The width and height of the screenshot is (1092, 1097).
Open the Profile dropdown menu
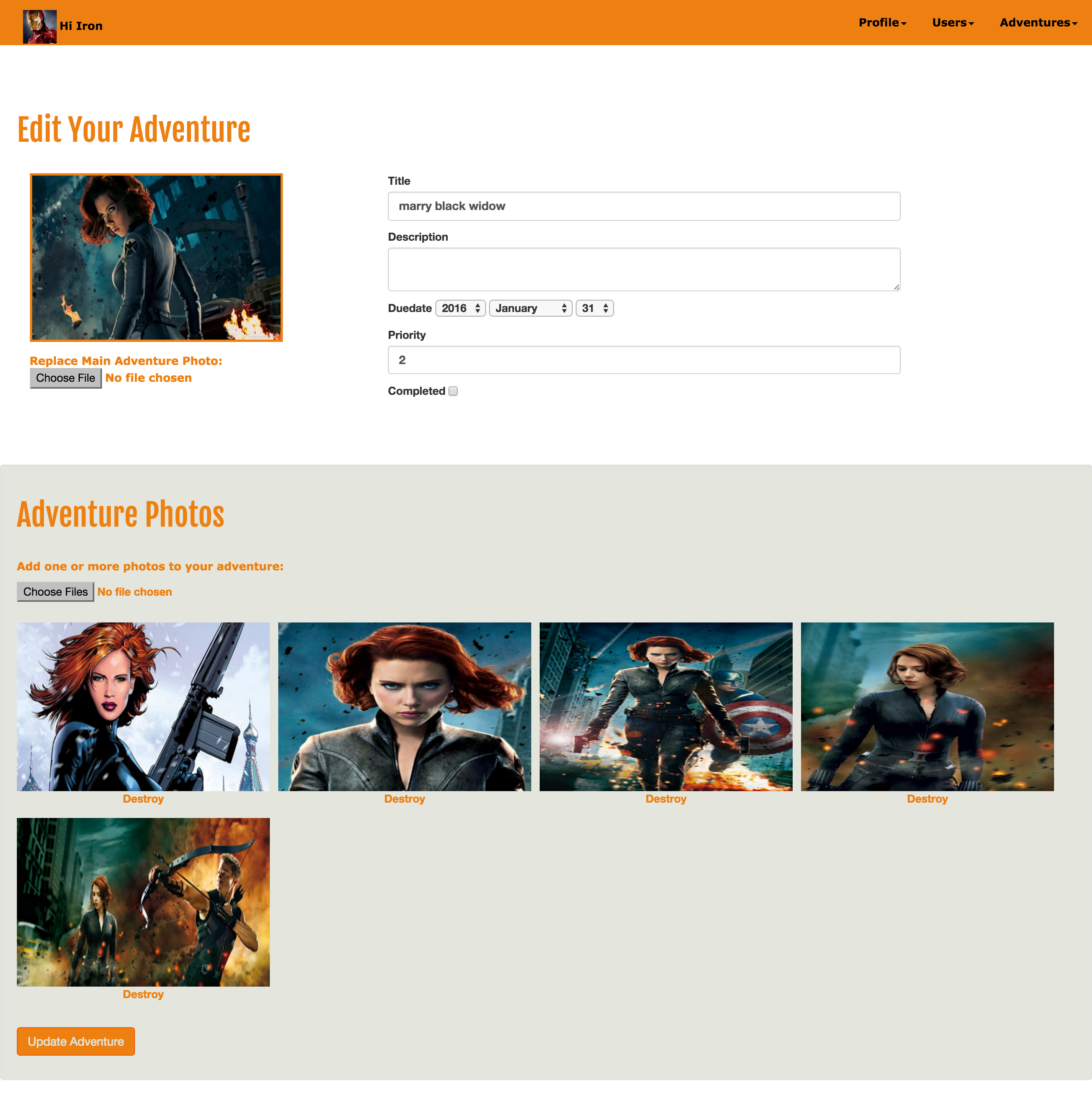882,23
